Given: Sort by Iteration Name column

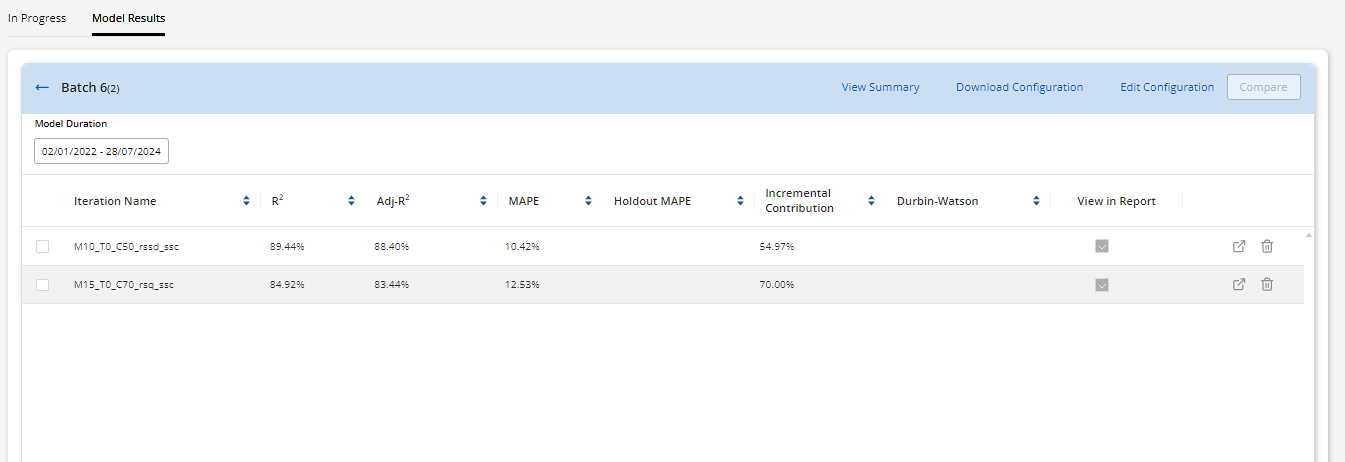Looking at the screenshot, I should (246, 201).
